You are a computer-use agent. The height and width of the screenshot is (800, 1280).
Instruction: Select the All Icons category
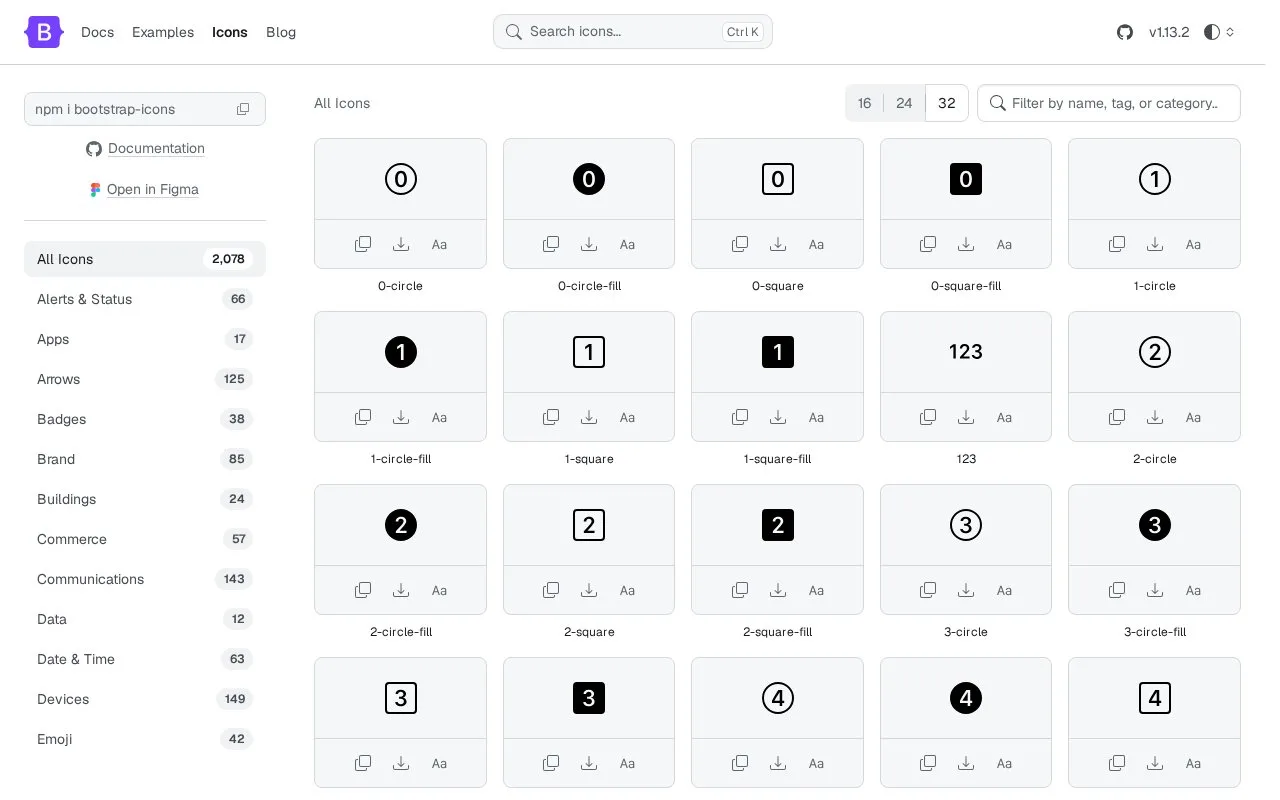(145, 259)
